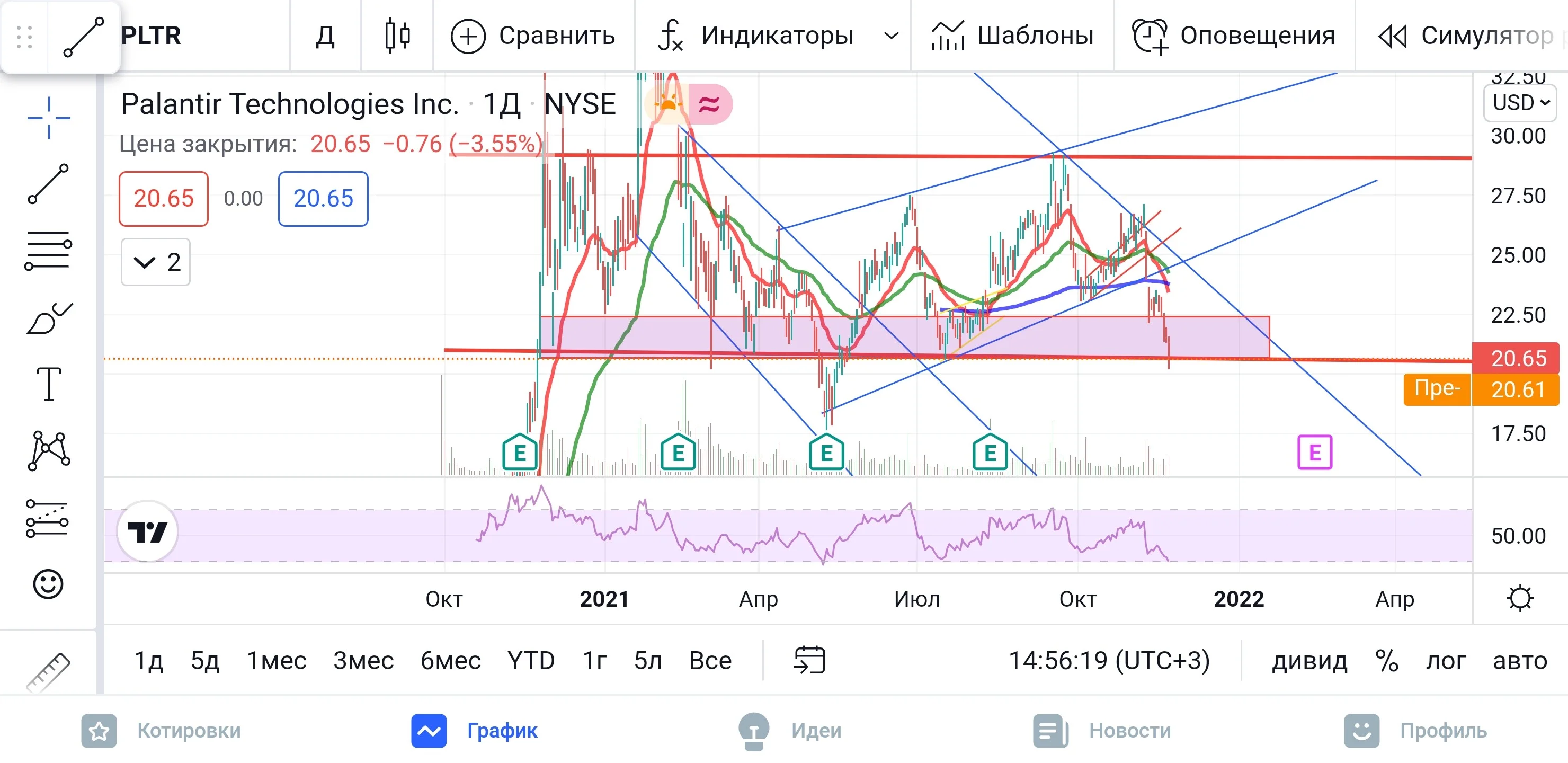
Task: Switch to the Котировки tab
Action: (x=162, y=730)
